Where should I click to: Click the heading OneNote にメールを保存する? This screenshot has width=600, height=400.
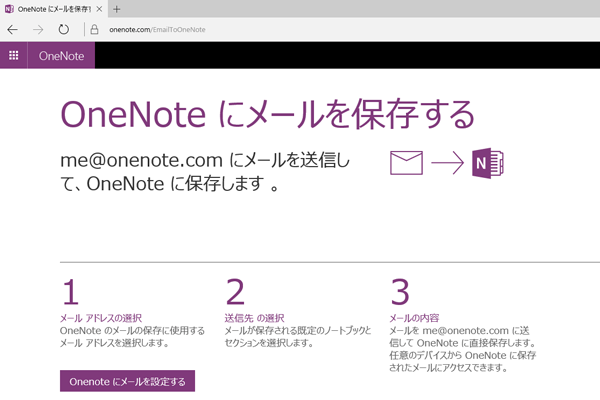[267, 114]
